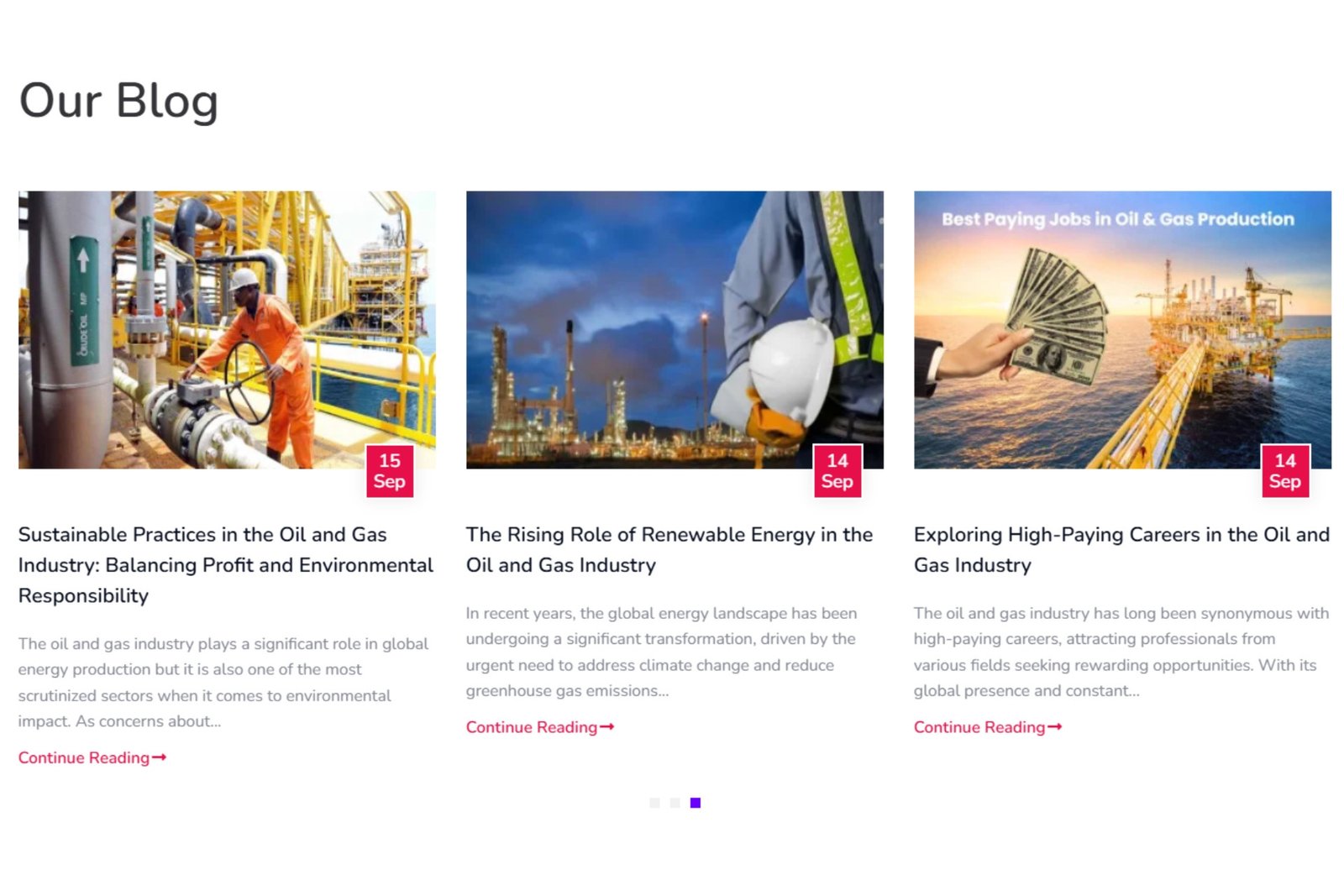Open the Best Paying Jobs image
Image resolution: width=1344 pixels, height=896 pixels.
[1122, 329]
